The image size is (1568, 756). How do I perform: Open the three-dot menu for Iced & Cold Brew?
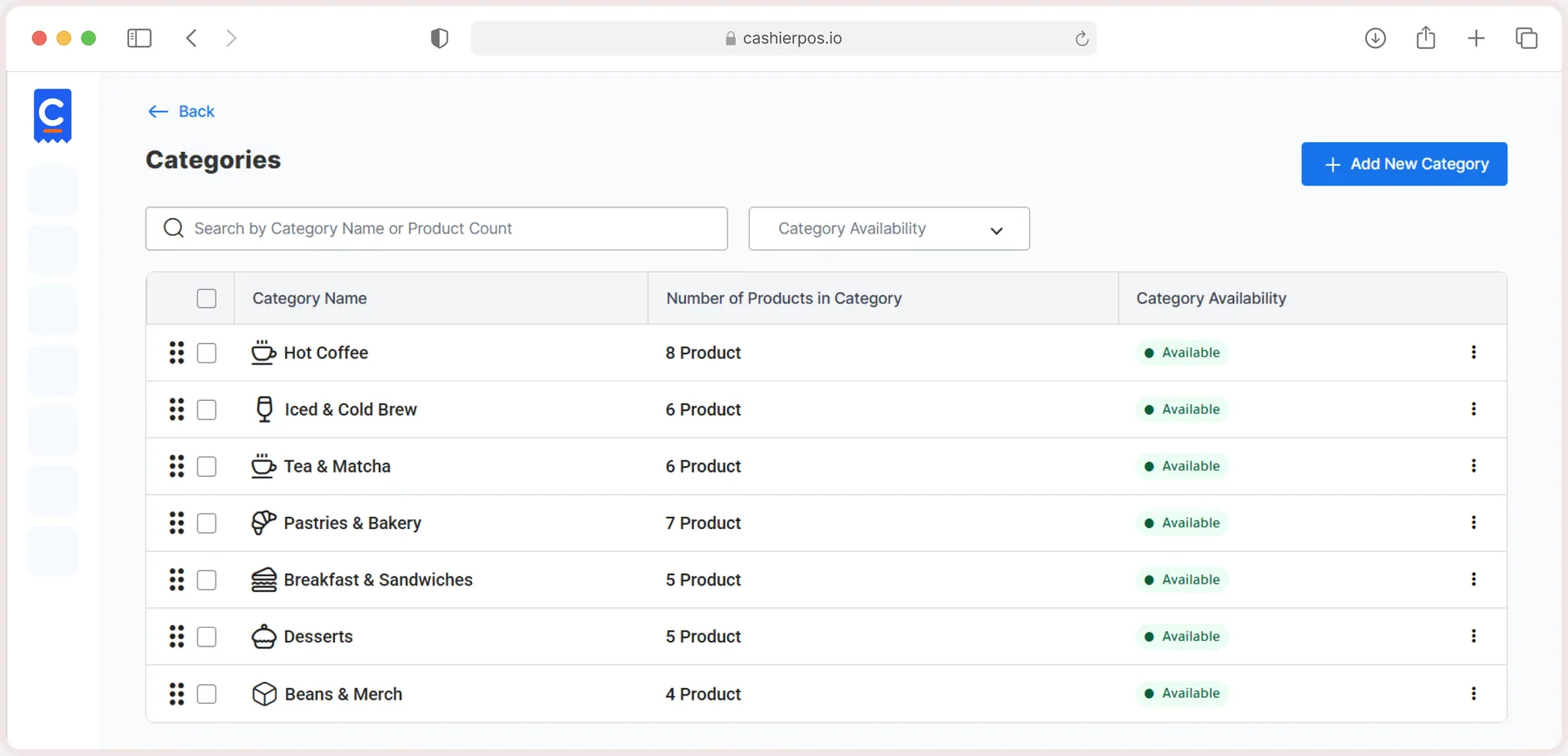tap(1473, 409)
